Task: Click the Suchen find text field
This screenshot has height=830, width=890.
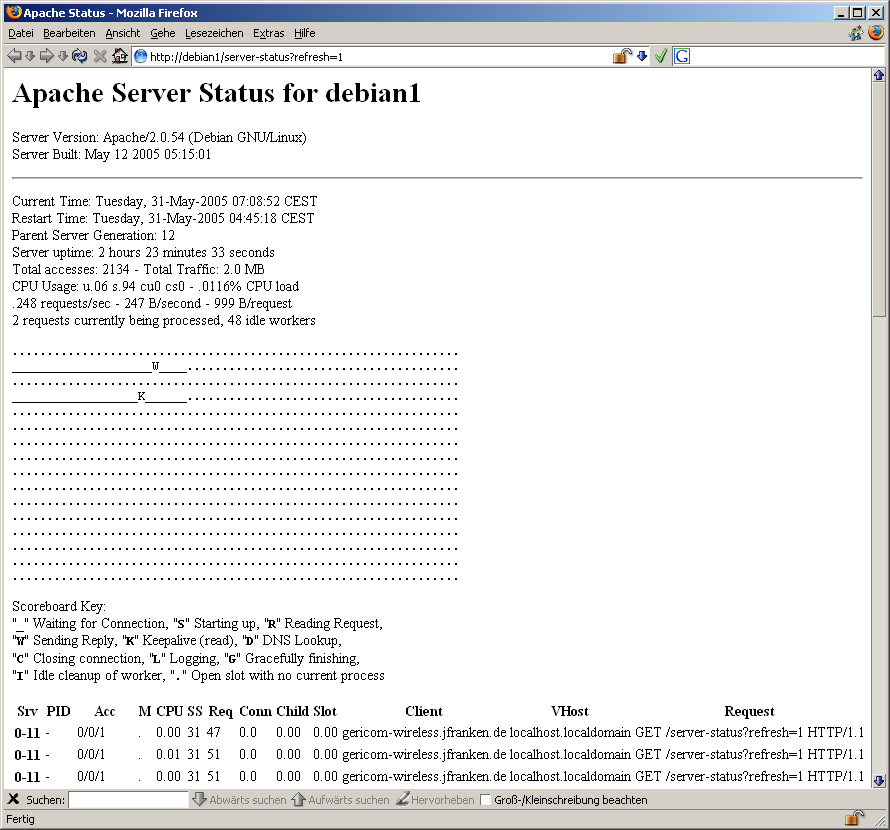Action: (x=128, y=800)
